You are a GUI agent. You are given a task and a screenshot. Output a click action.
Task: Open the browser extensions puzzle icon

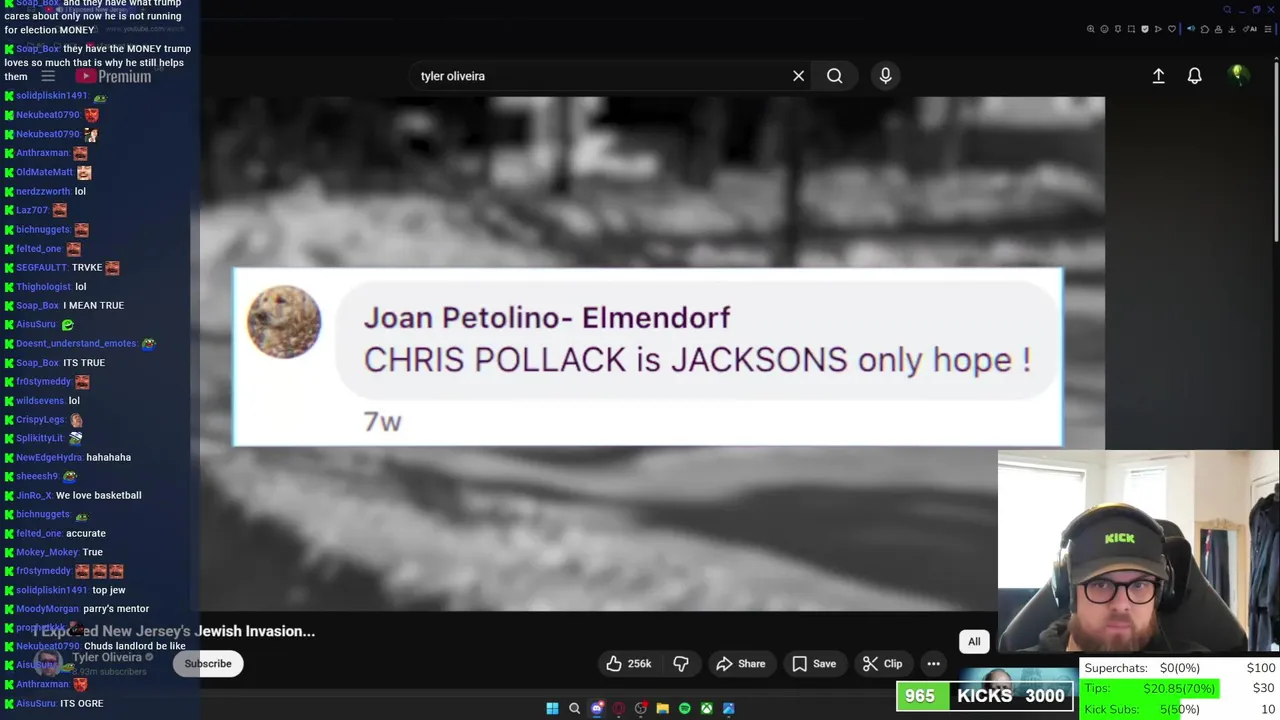[x=1205, y=29]
